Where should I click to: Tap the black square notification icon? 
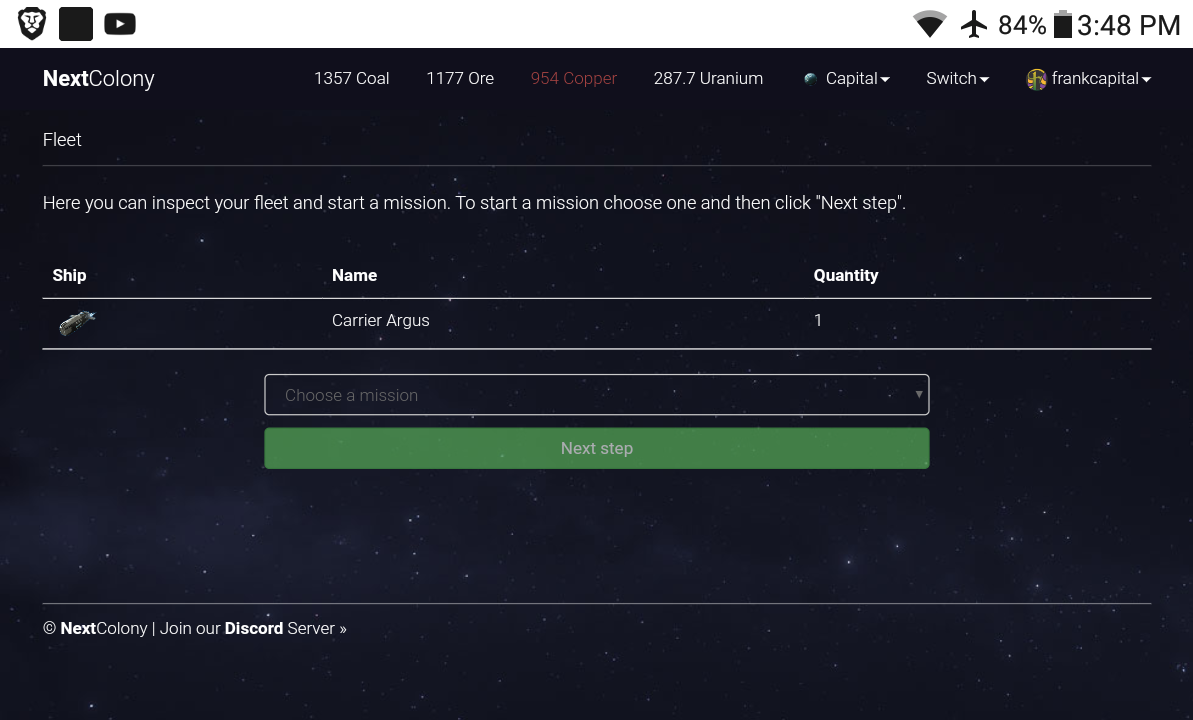76,24
